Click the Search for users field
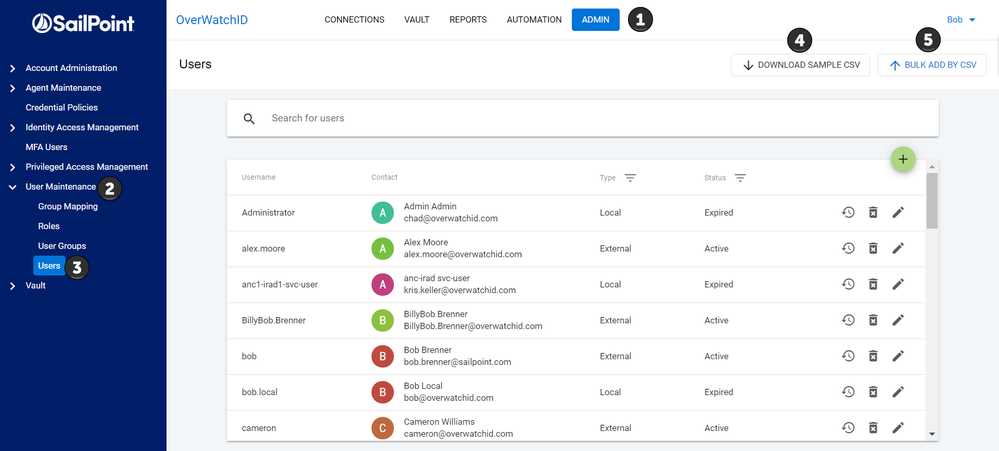This screenshot has height=451, width=999. pyautogui.click(x=580, y=119)
